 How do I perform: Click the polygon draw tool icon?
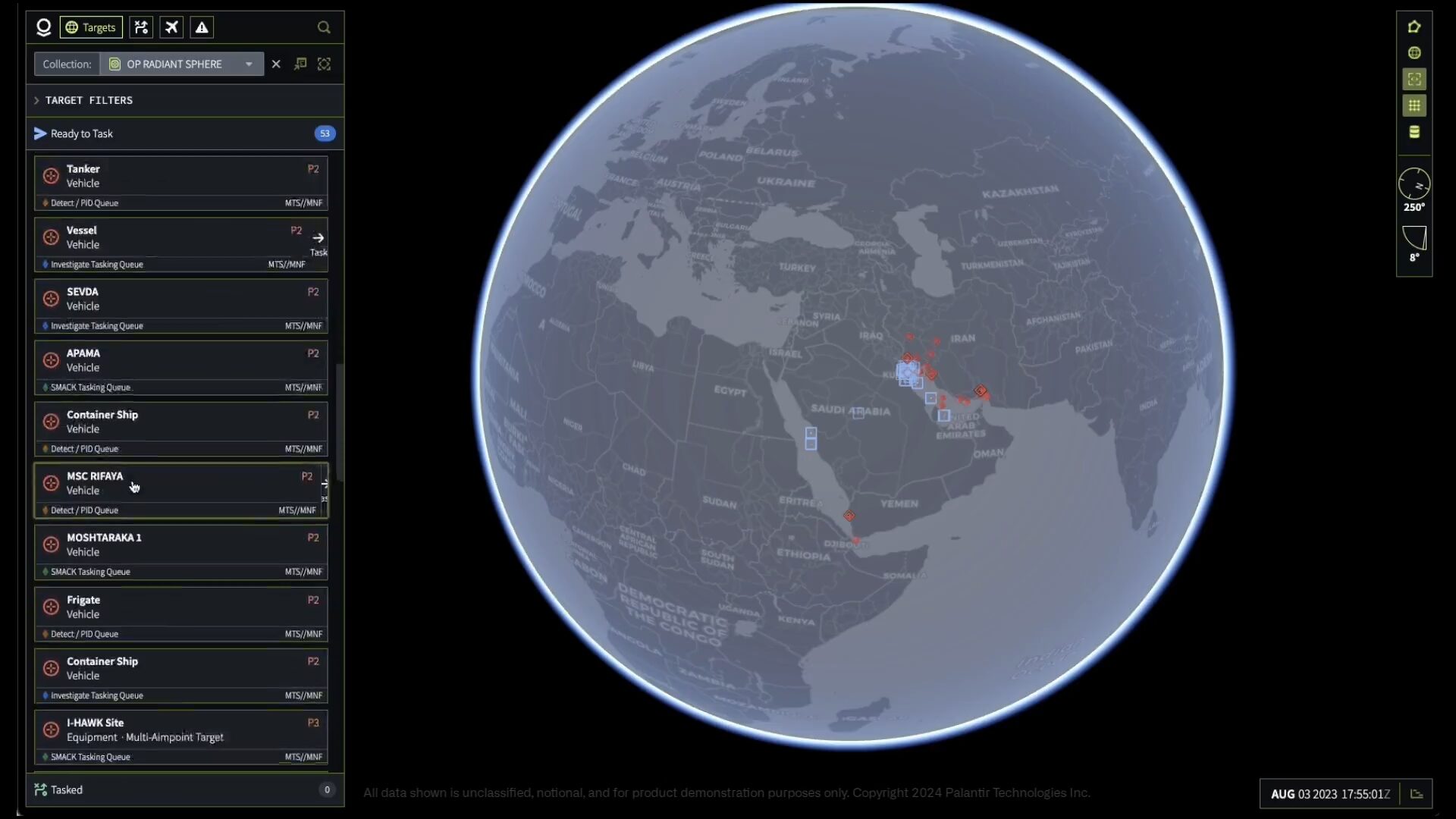tap(1414, 27)
